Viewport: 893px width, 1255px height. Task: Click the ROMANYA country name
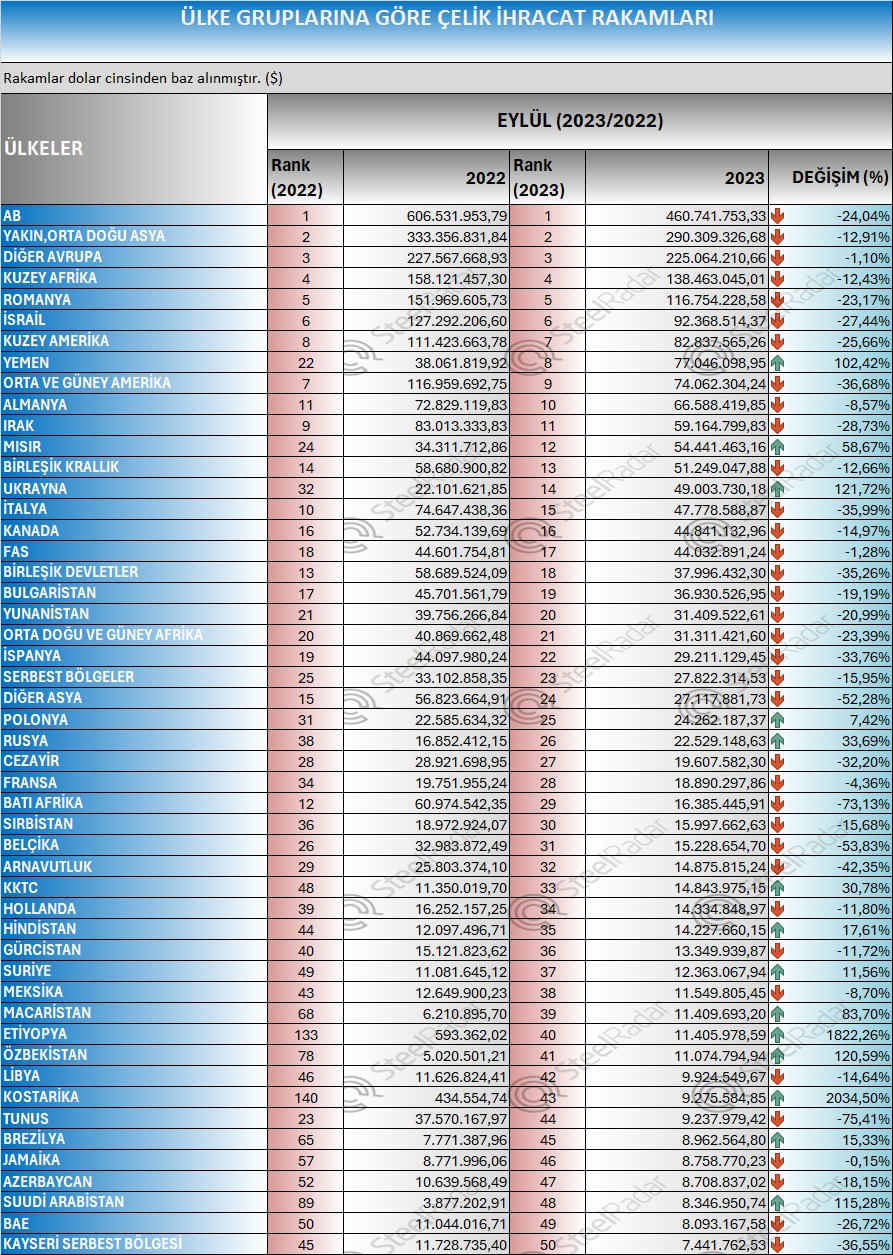point(134,299)
